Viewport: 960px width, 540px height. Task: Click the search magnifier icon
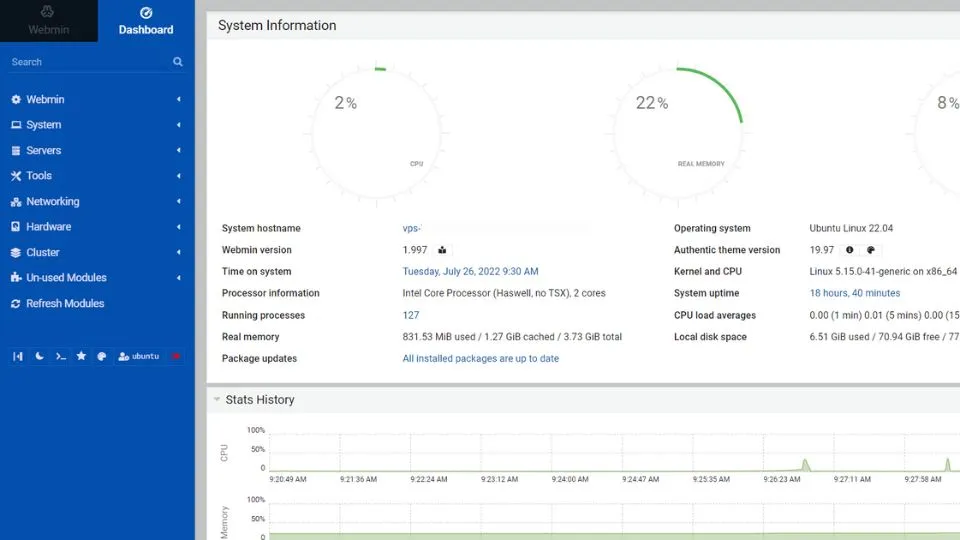(178, 62)
